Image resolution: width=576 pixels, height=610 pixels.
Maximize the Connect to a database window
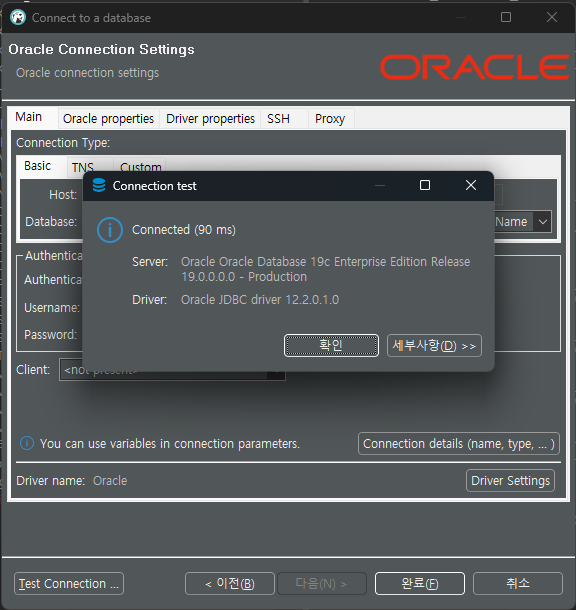tap(506, 17)
